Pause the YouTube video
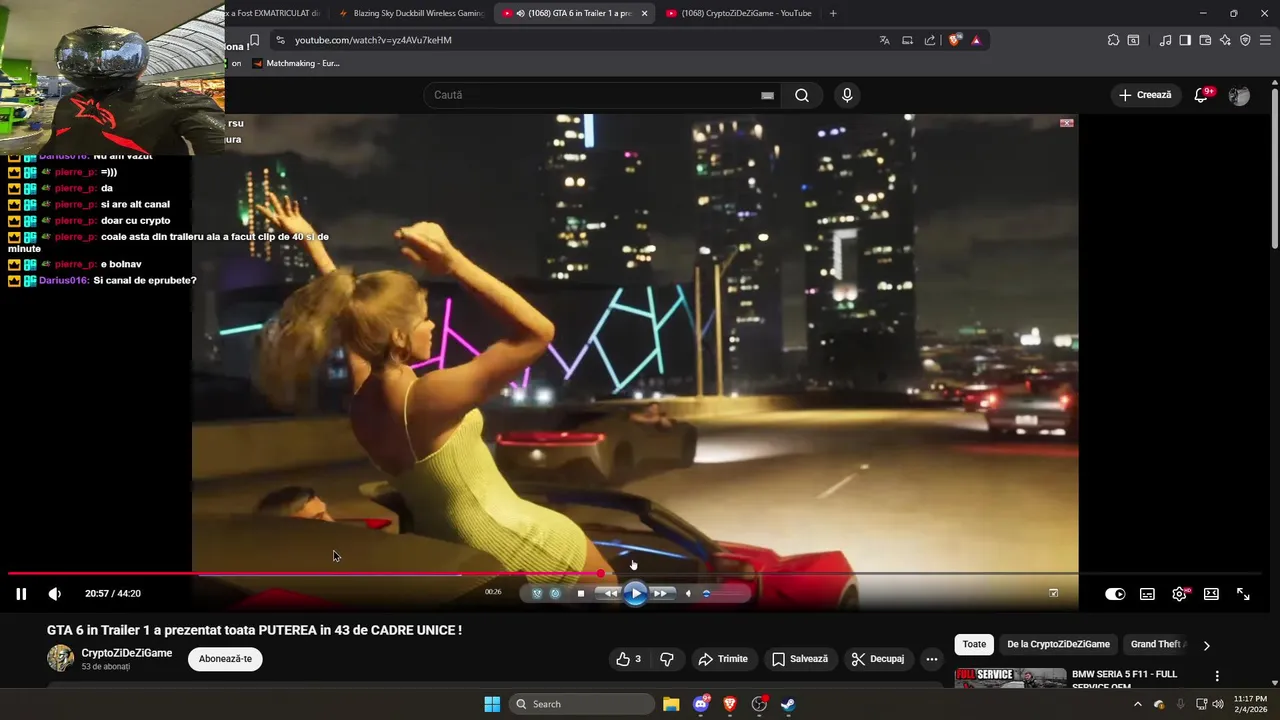This screenshot has height=720, width=1280. pyautogui.click(x=21, y=594)
